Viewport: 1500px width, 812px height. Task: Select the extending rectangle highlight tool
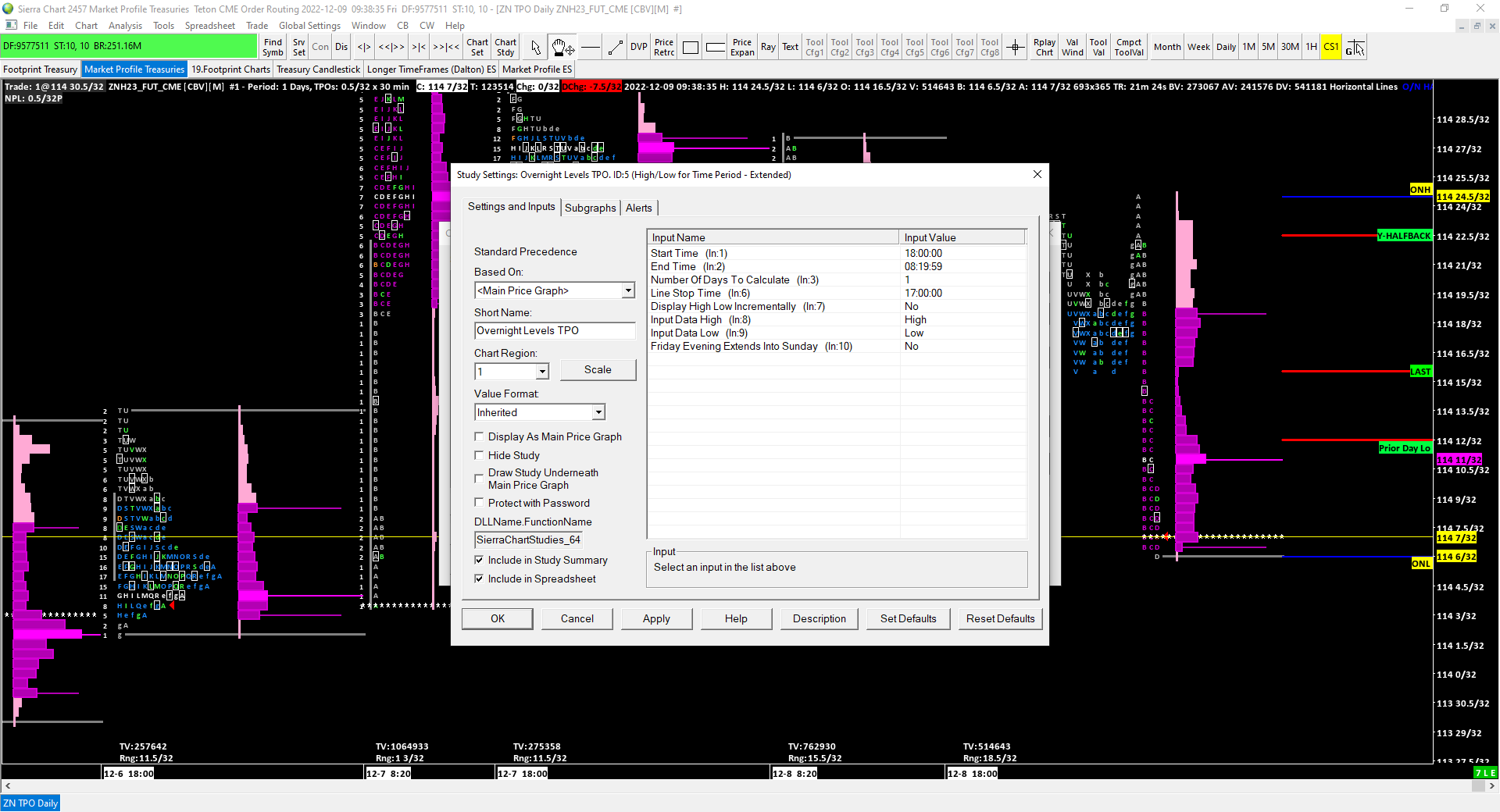715,48
